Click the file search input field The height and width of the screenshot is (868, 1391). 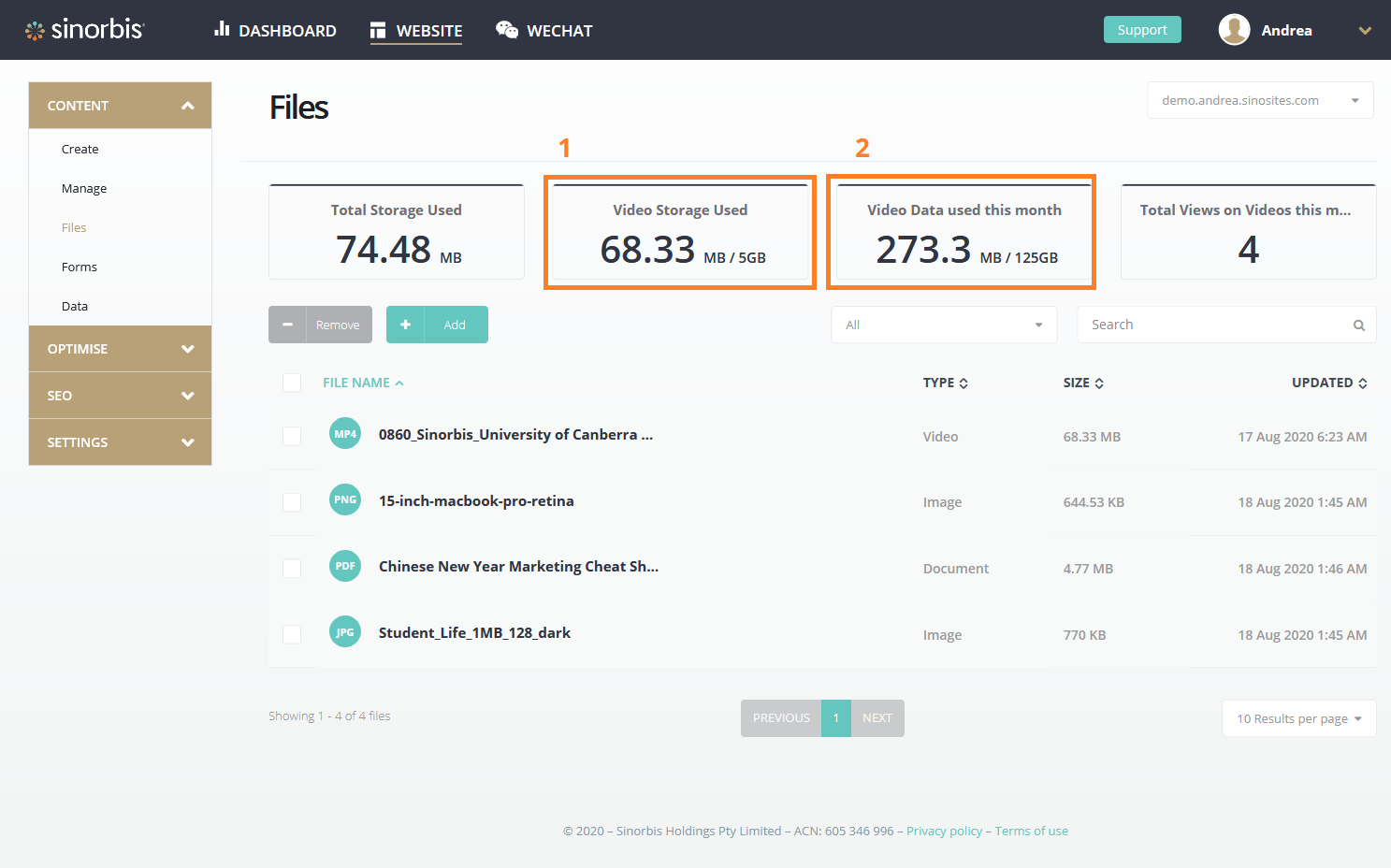1214,325
